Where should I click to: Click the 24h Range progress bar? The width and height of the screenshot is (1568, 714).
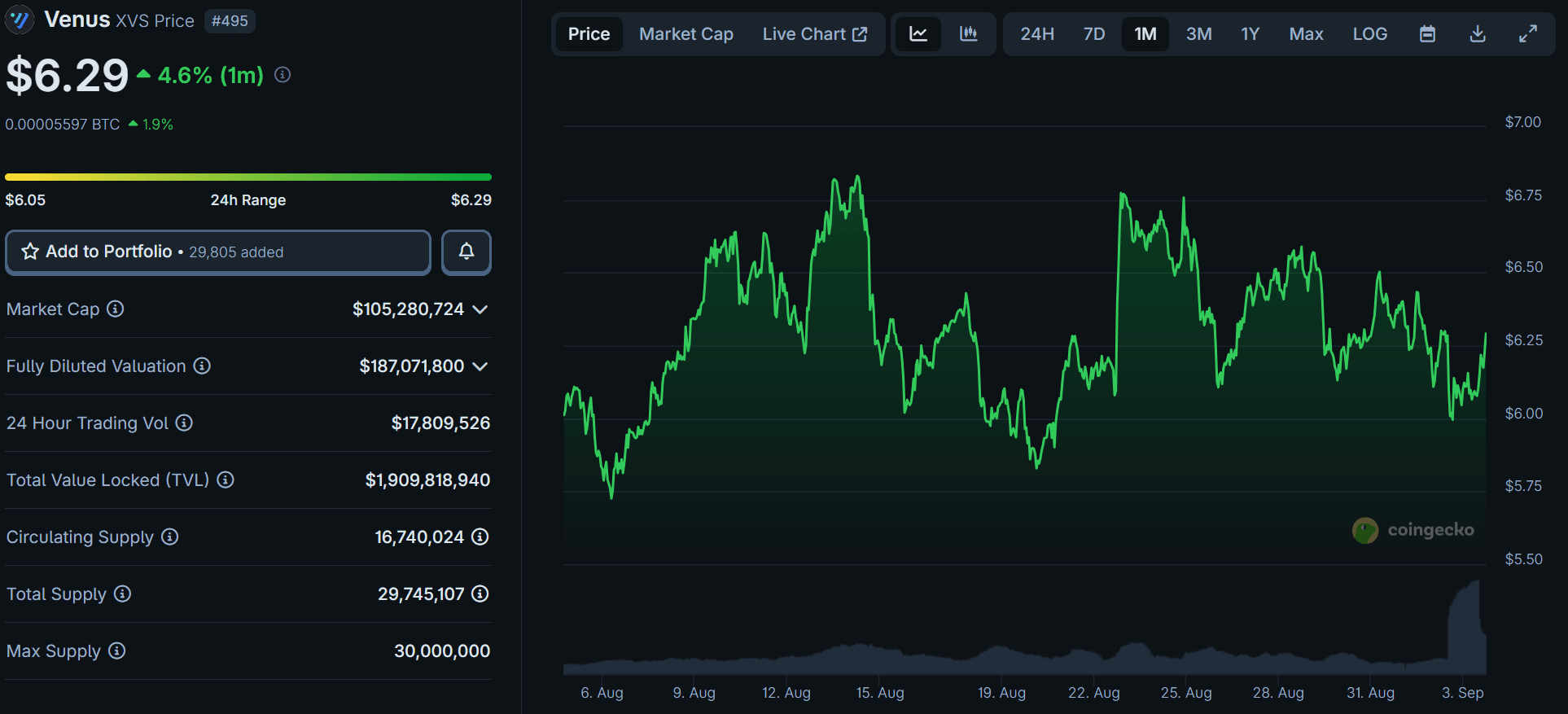click(x=248, y=177)
